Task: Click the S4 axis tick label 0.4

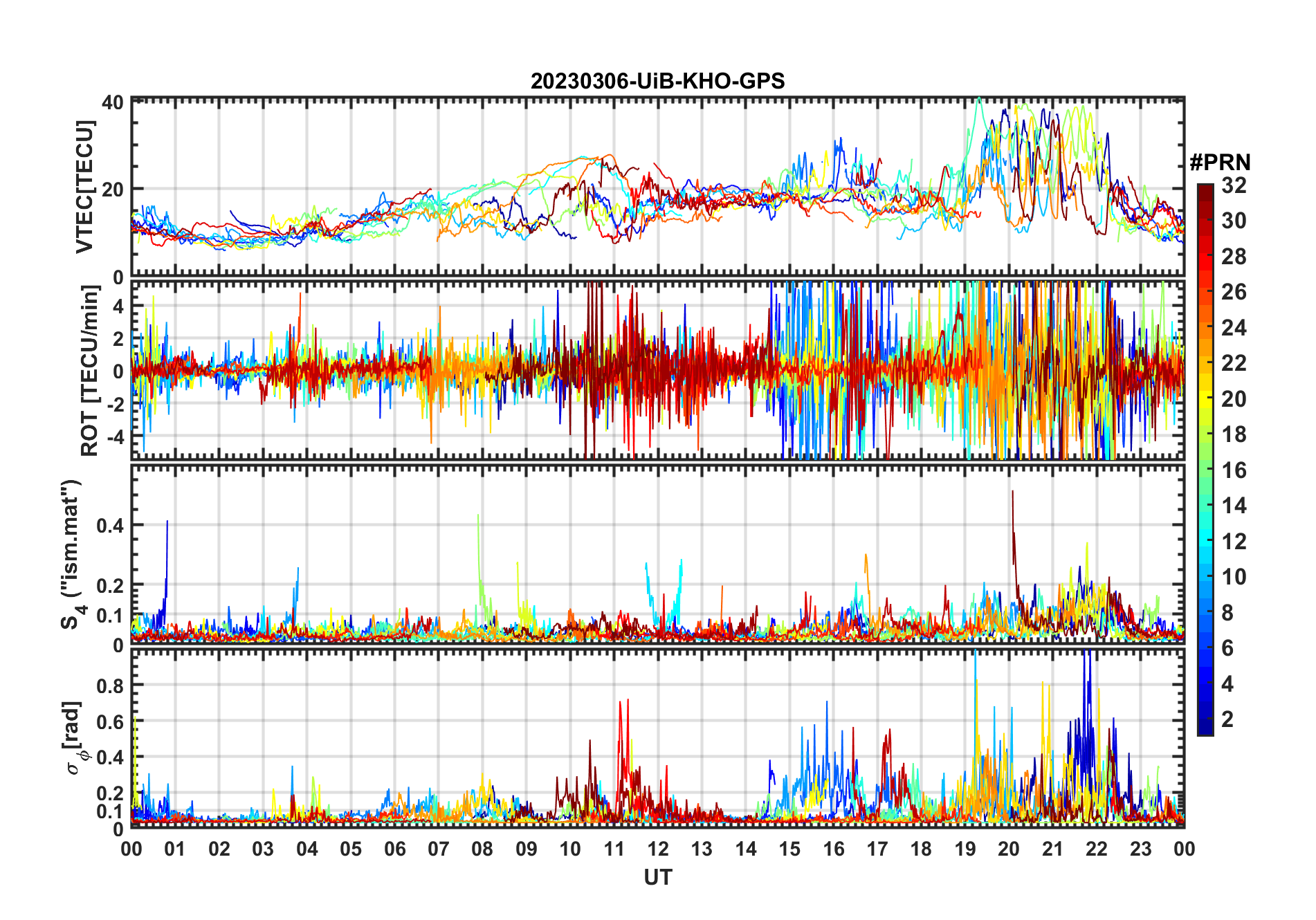Action: pos(111,526)
